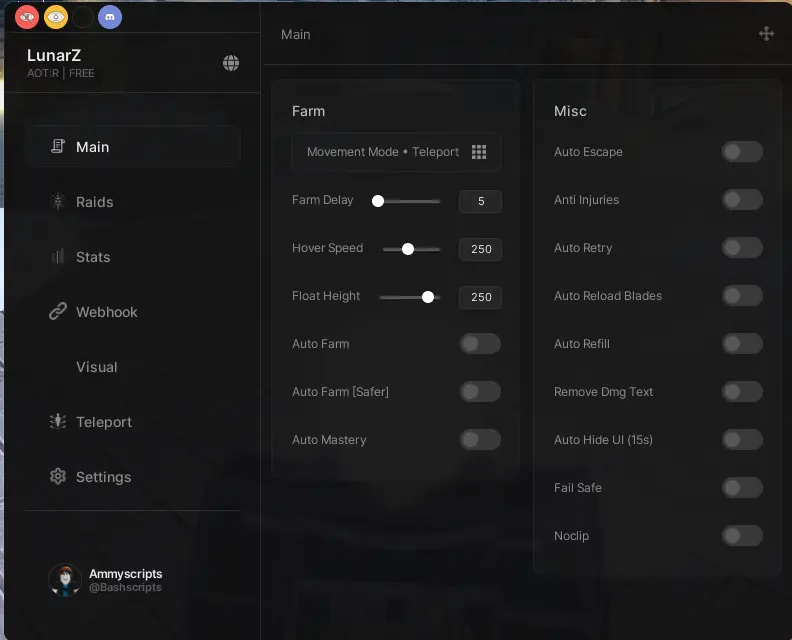The height and width of the screenshot is (640, 792).
Task: Open the Main tab in sidebar
Action: (133, 146)
